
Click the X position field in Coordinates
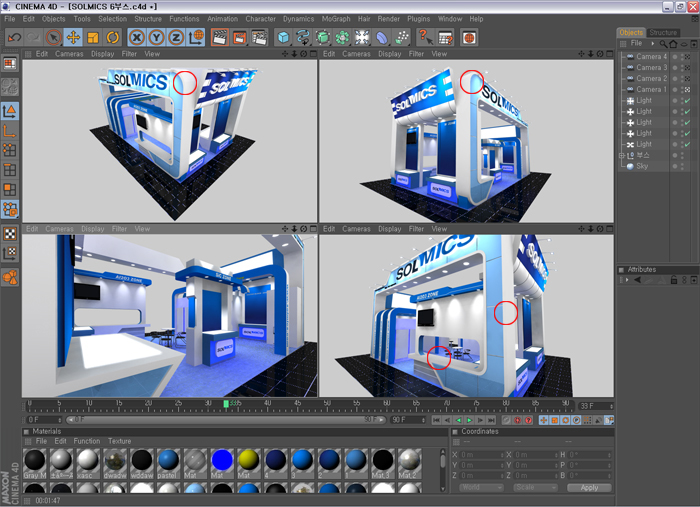[x=482, y=455]
